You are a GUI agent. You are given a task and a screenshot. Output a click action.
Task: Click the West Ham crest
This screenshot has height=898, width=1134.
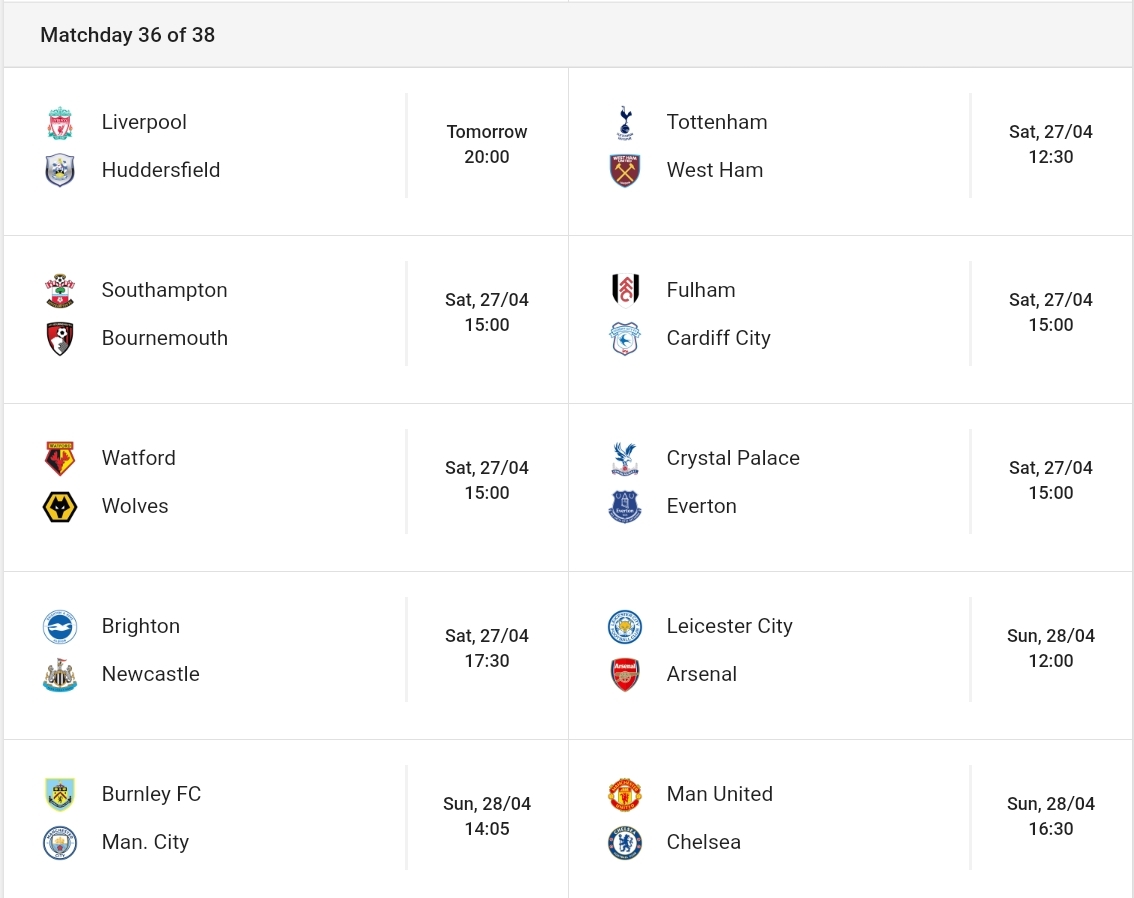pos(625,170)
